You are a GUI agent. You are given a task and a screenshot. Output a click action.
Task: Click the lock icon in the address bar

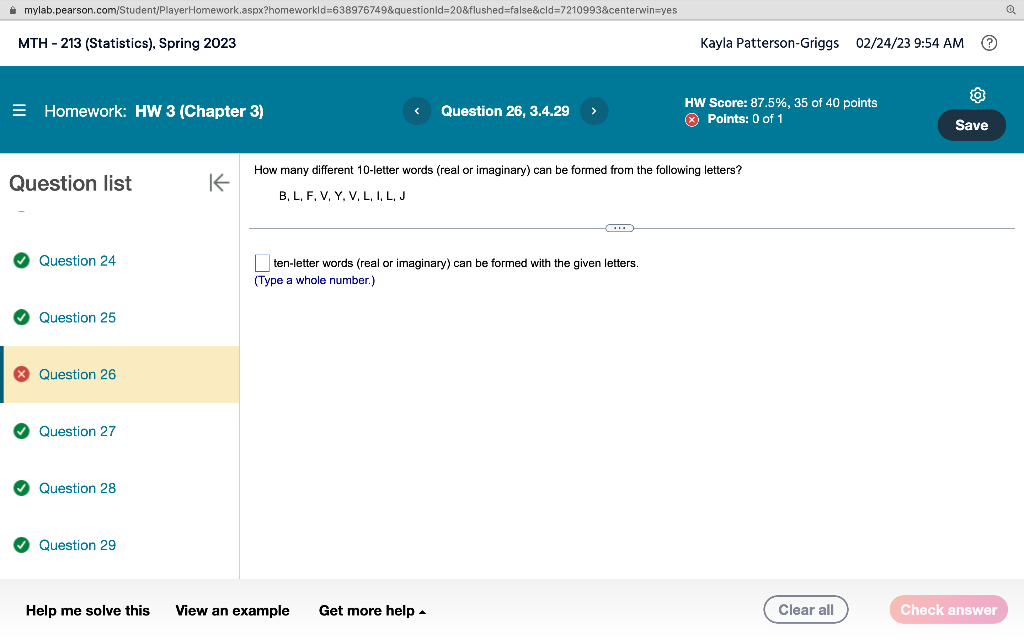click(x=11, y=9)
